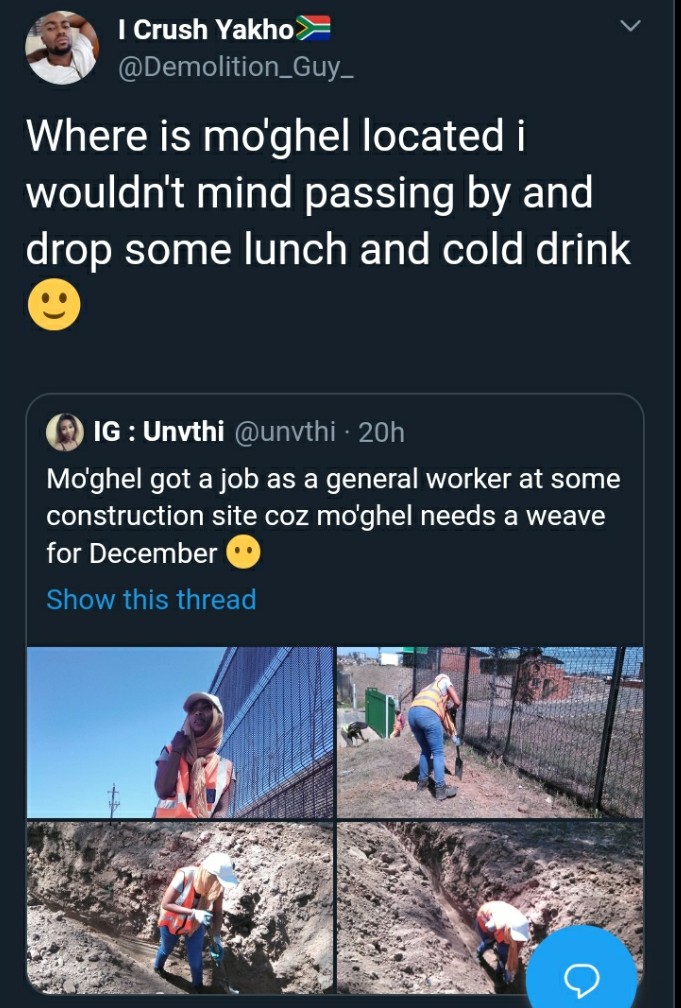Click the South African flag emoji

pyautogui.click(x=313, y=28)
